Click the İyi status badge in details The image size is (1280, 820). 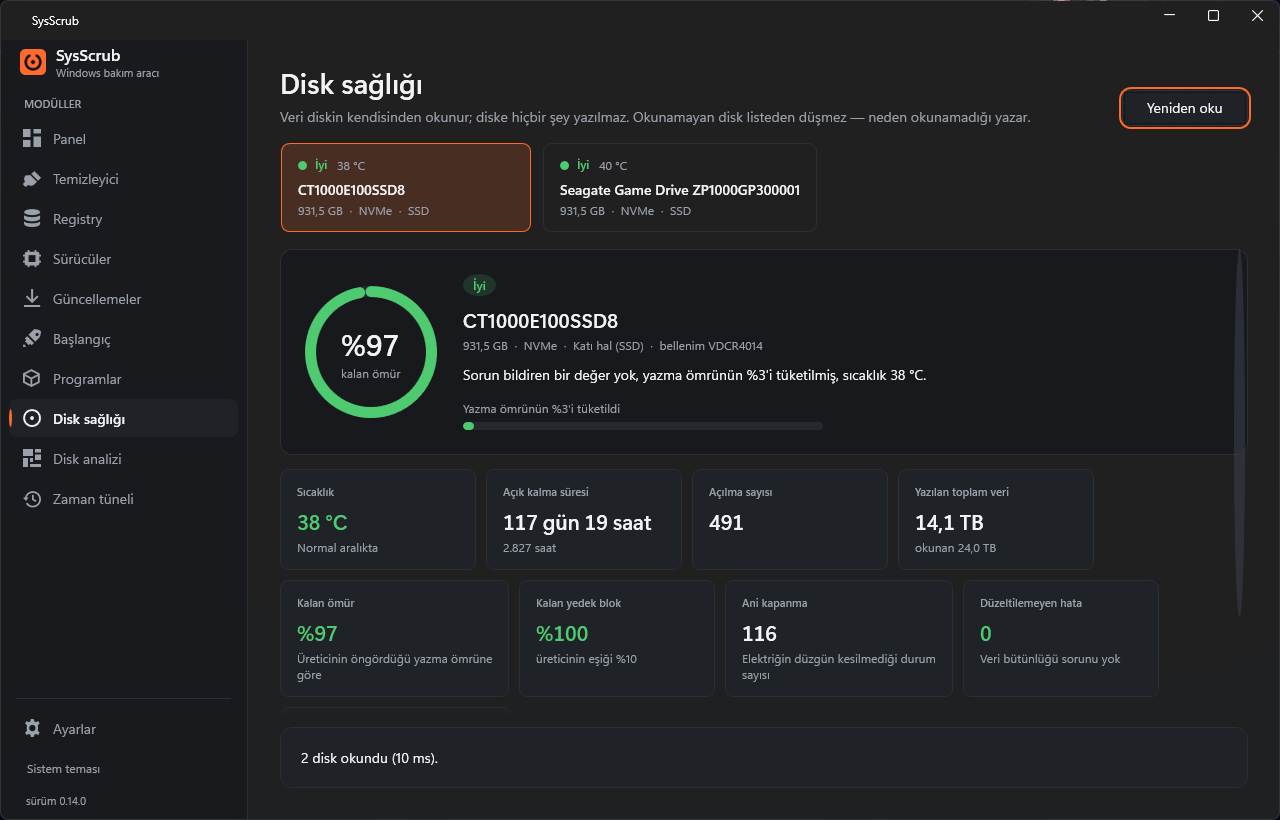(x=479, y=286)
